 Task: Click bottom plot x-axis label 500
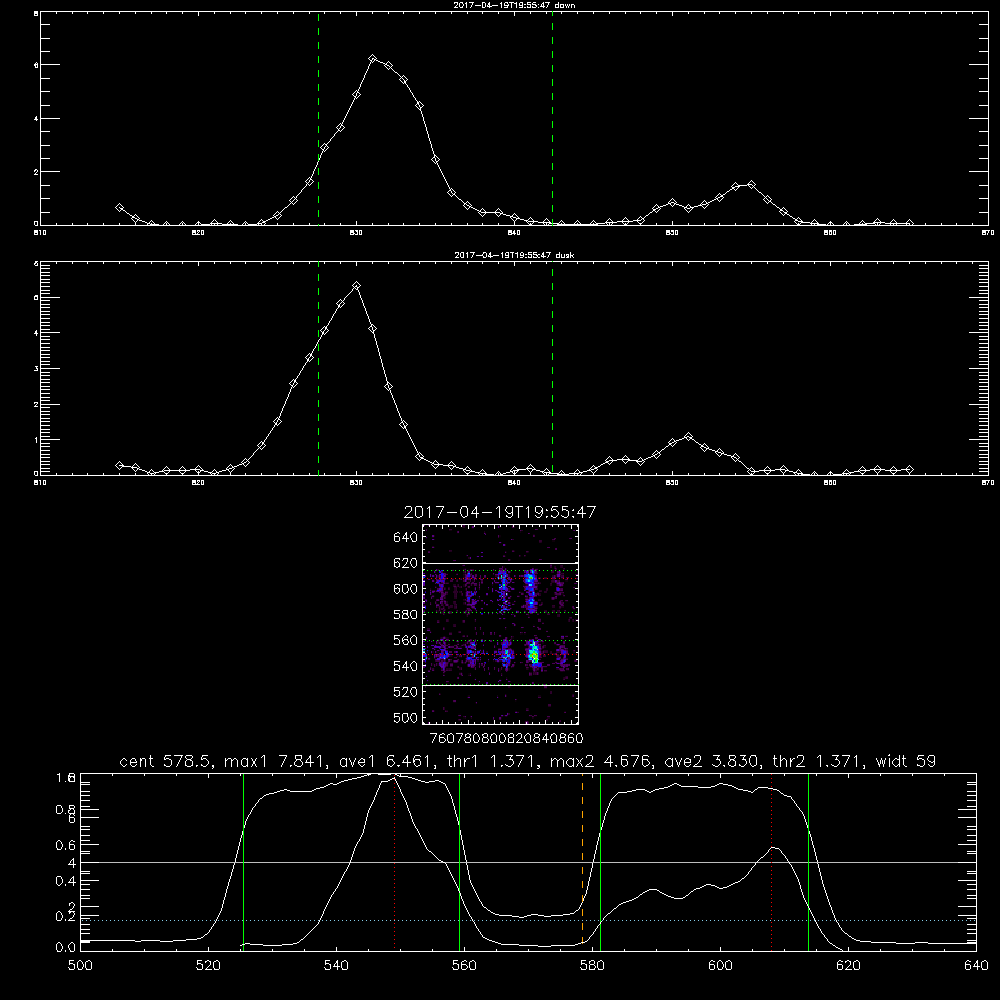tap(80, 966)
